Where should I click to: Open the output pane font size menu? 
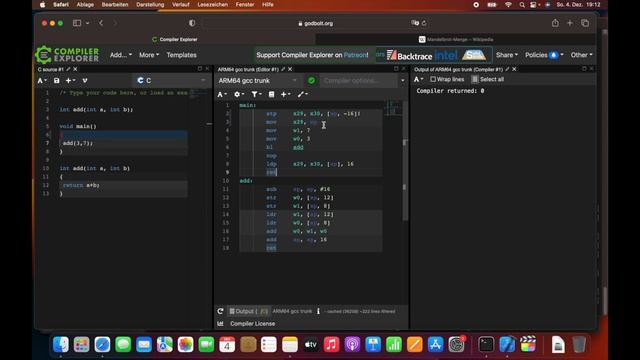[419, 79]
